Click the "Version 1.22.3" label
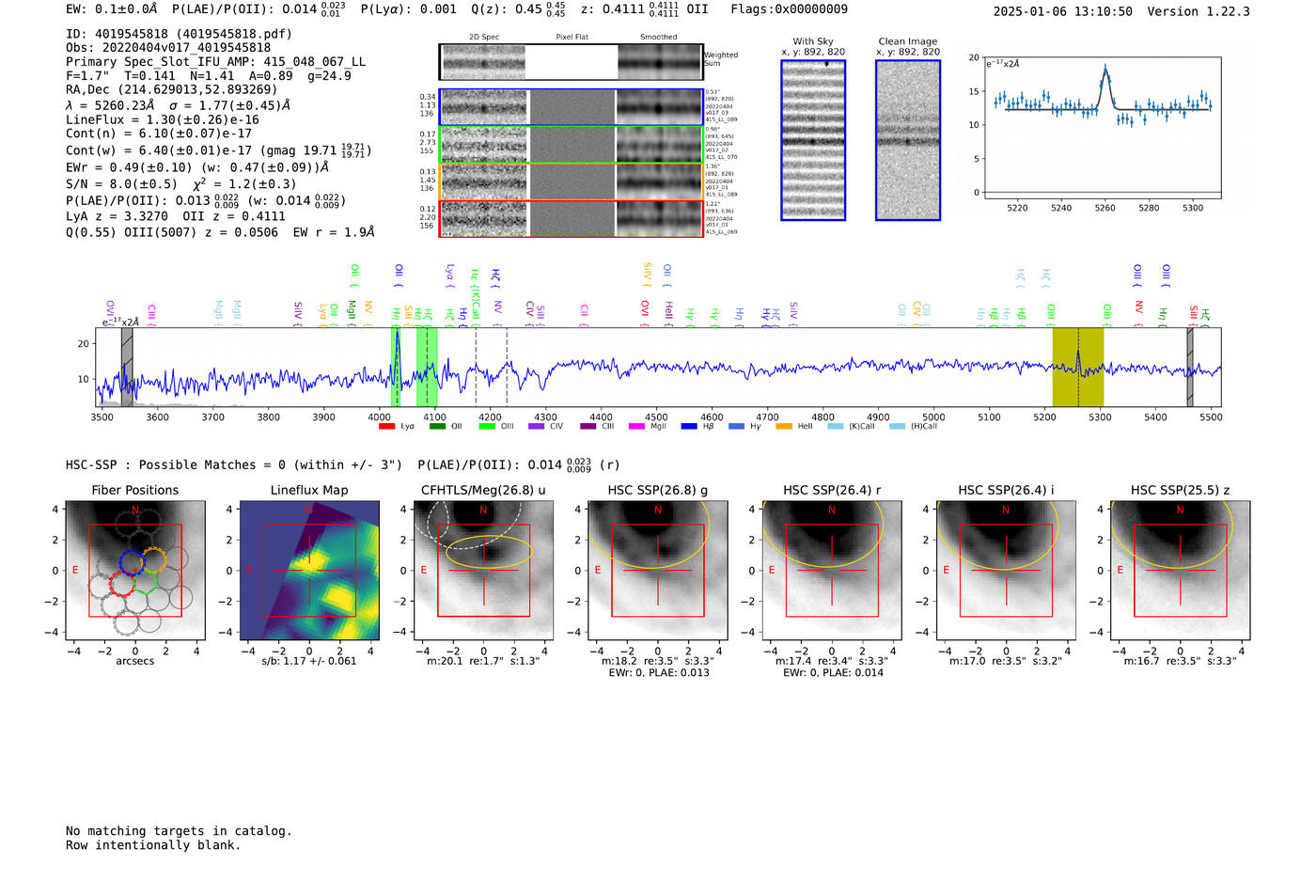 point(1198,12)
